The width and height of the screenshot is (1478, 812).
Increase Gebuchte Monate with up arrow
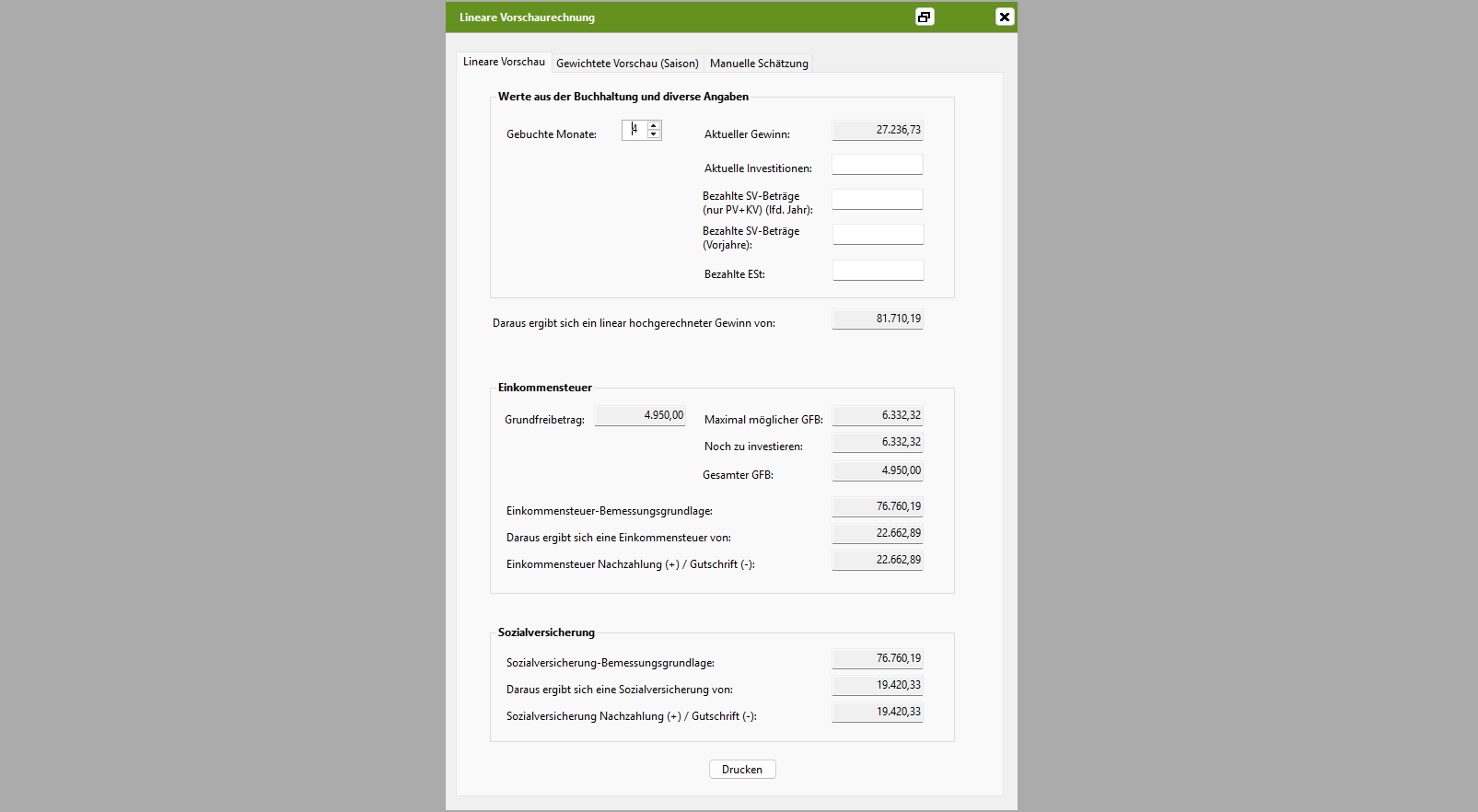pos(654,125)
